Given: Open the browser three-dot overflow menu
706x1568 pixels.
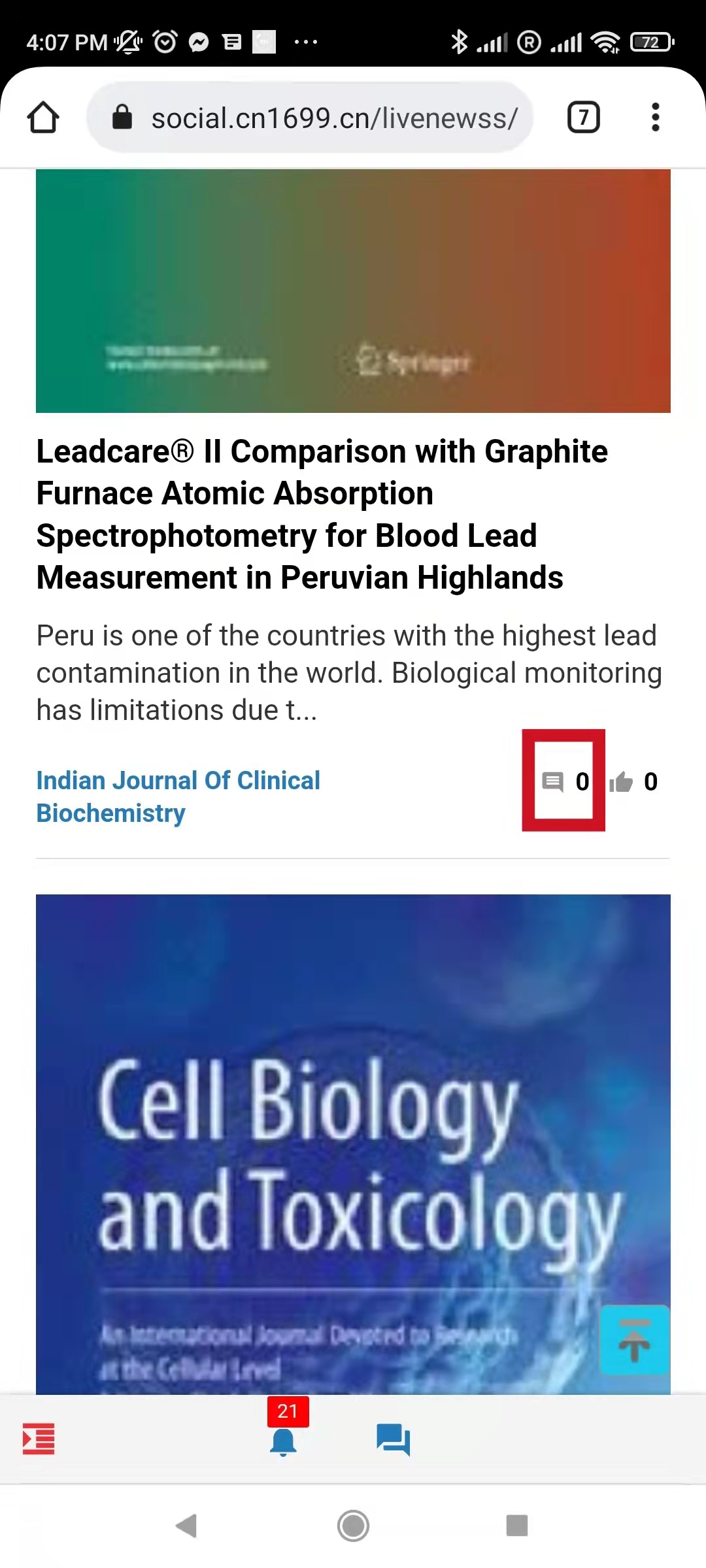Looking at the screenshot, I should (655, 118).
